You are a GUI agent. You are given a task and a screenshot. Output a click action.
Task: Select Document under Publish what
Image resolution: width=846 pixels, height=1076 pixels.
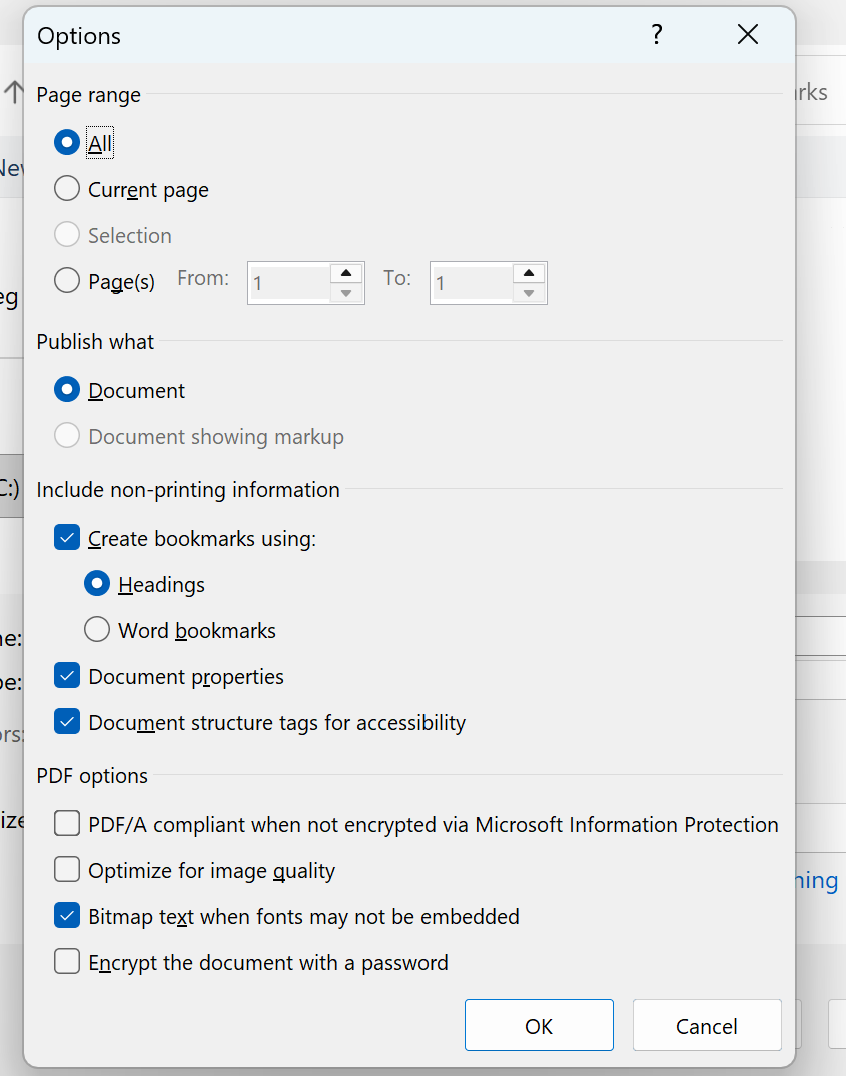coord(67,390)
